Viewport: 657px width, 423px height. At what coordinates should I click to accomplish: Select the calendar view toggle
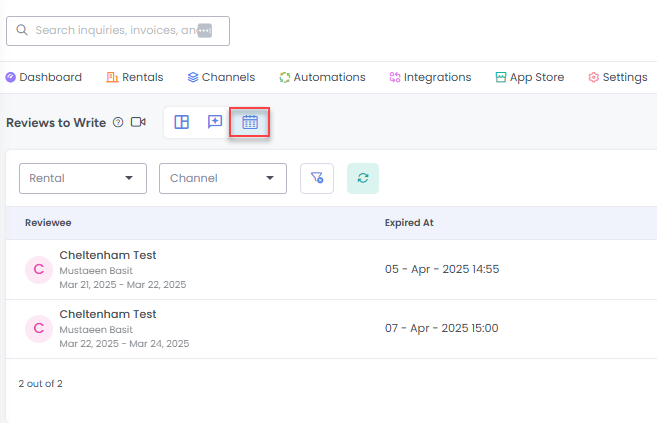click(x=250, y=122)
